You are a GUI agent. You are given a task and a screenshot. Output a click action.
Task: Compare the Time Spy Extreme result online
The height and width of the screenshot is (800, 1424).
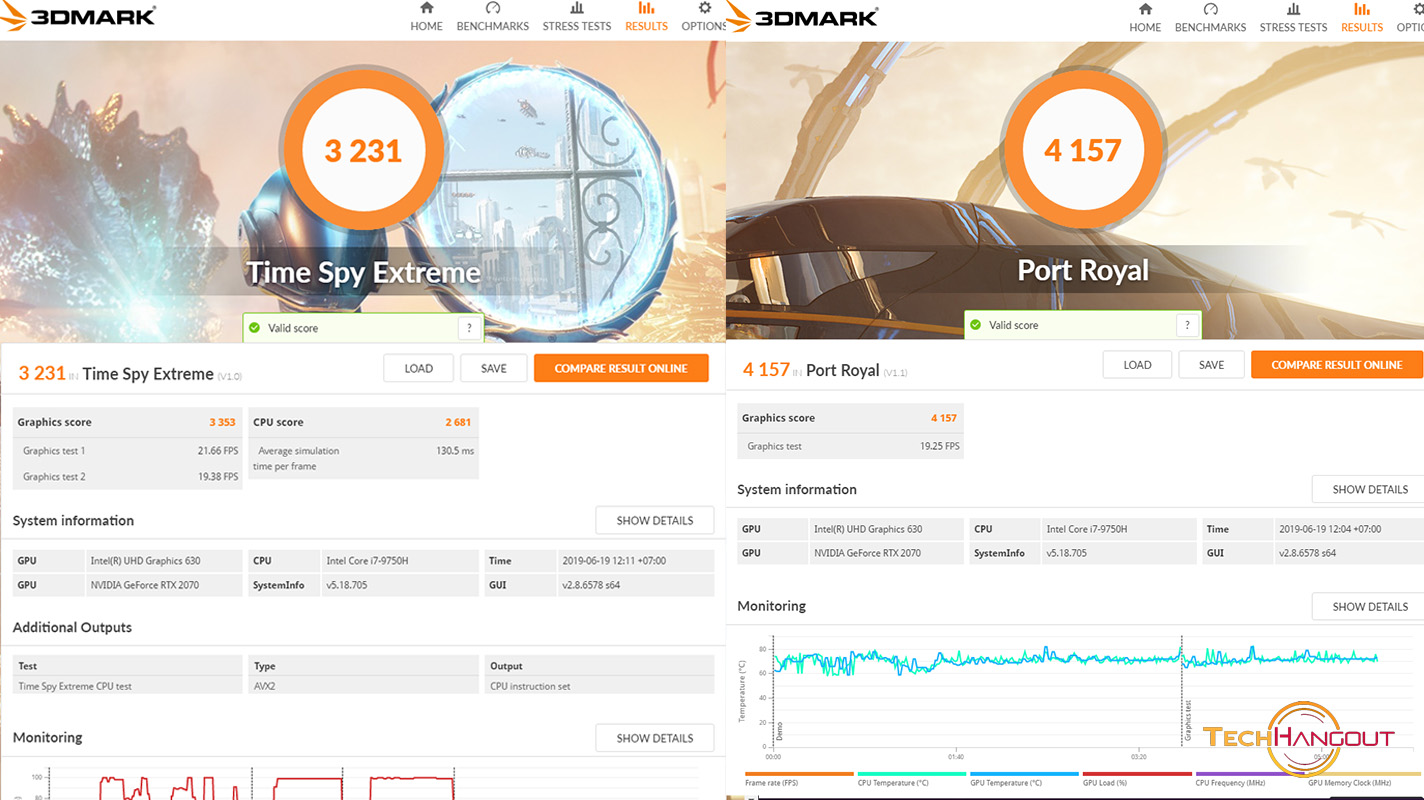click(x=621, y=368)
